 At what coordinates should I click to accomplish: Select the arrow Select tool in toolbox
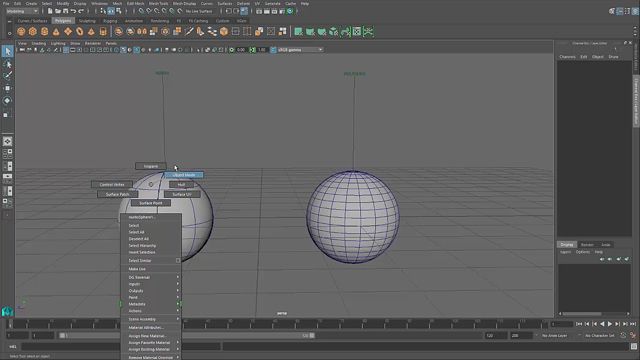[x=7, y=51]
